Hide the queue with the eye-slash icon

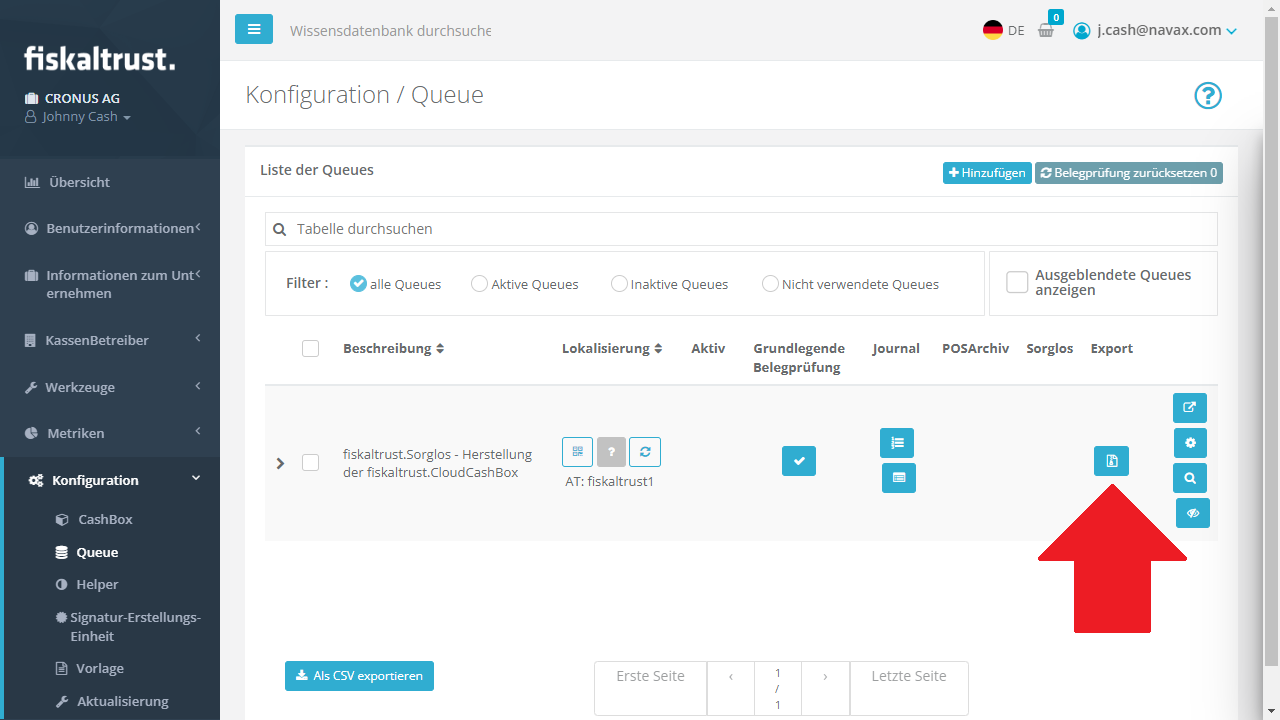(x=1193, y=513)
